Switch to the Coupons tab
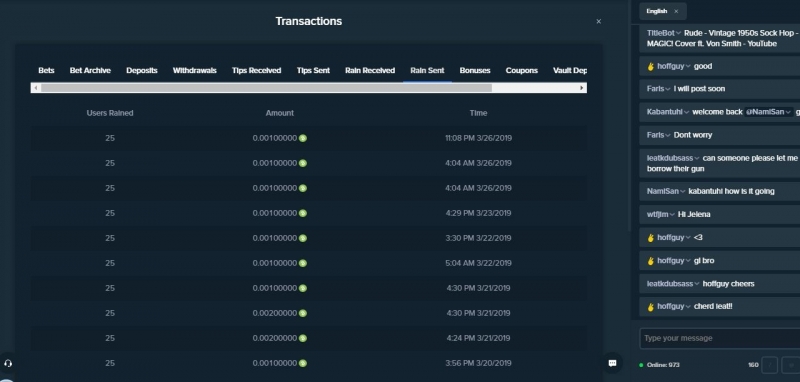 [x=521, y=70]
